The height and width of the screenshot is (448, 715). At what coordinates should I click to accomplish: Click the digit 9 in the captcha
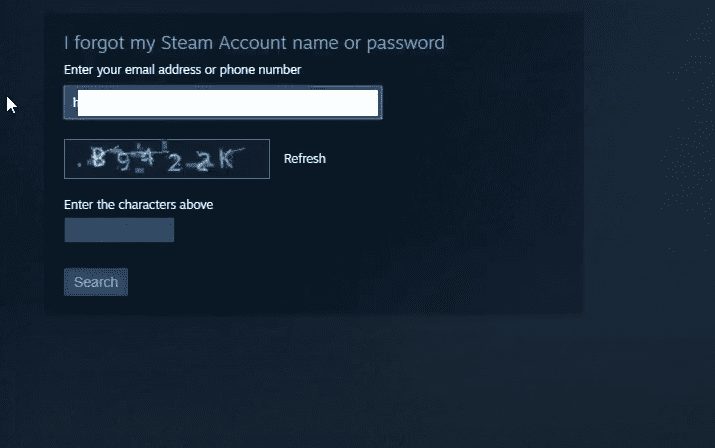(123, 162)
